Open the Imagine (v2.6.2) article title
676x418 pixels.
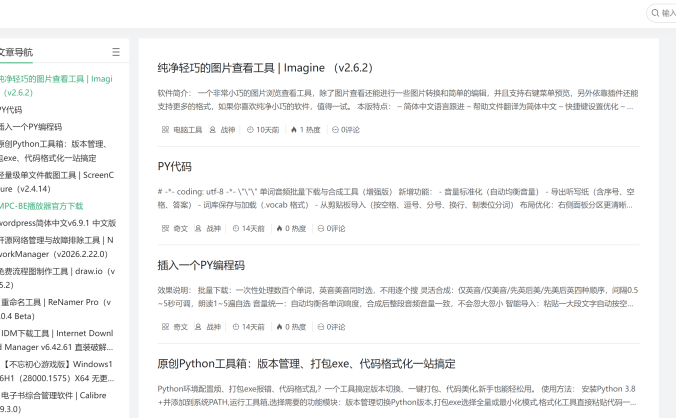coord(265,68)
